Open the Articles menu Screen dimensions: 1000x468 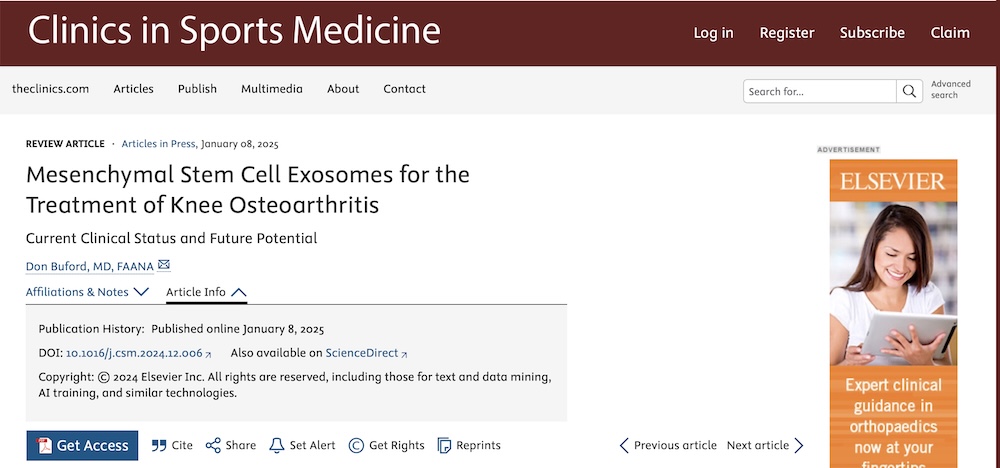pos(133,89)
